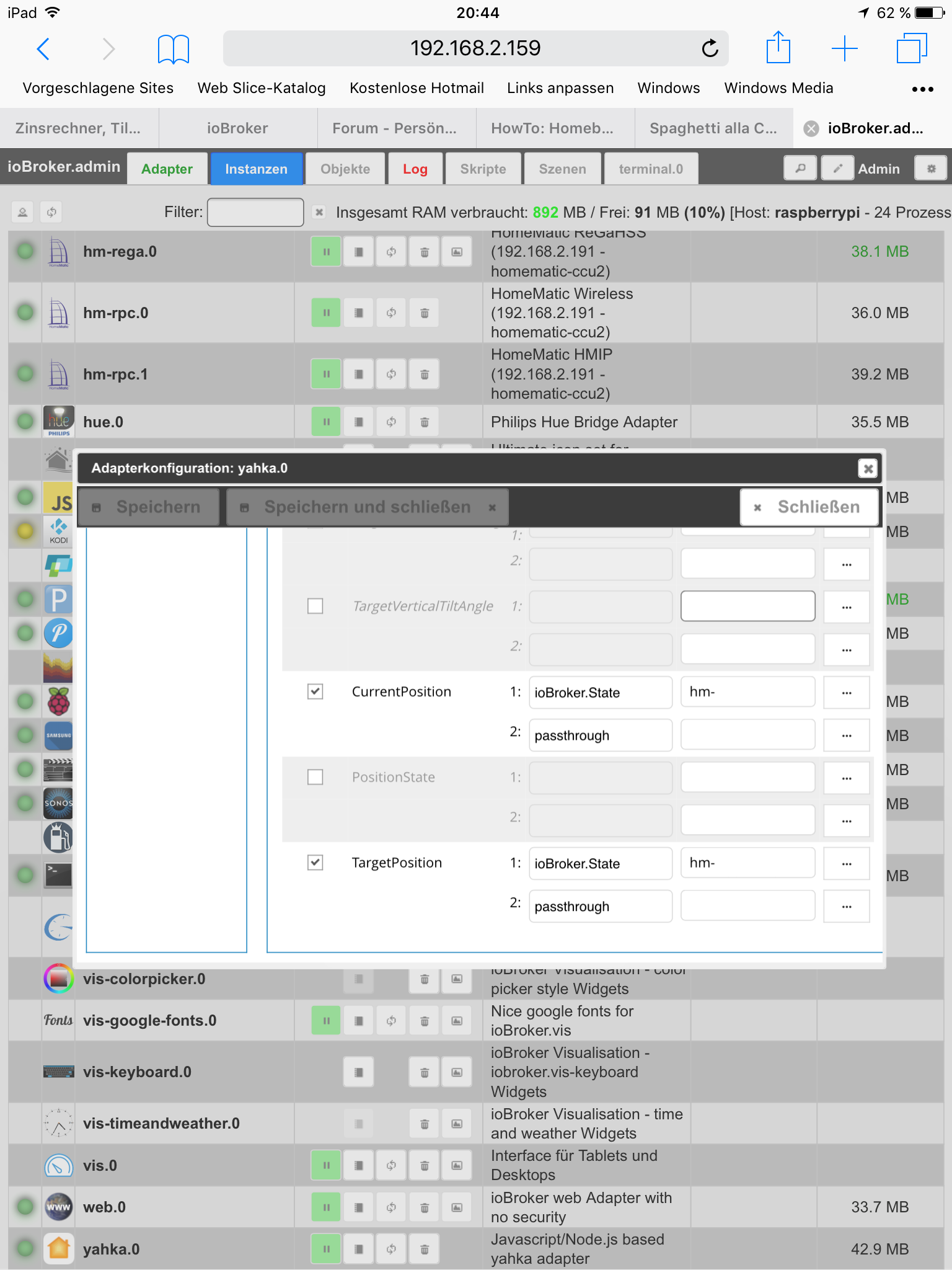Open new Safari tab

844,48
